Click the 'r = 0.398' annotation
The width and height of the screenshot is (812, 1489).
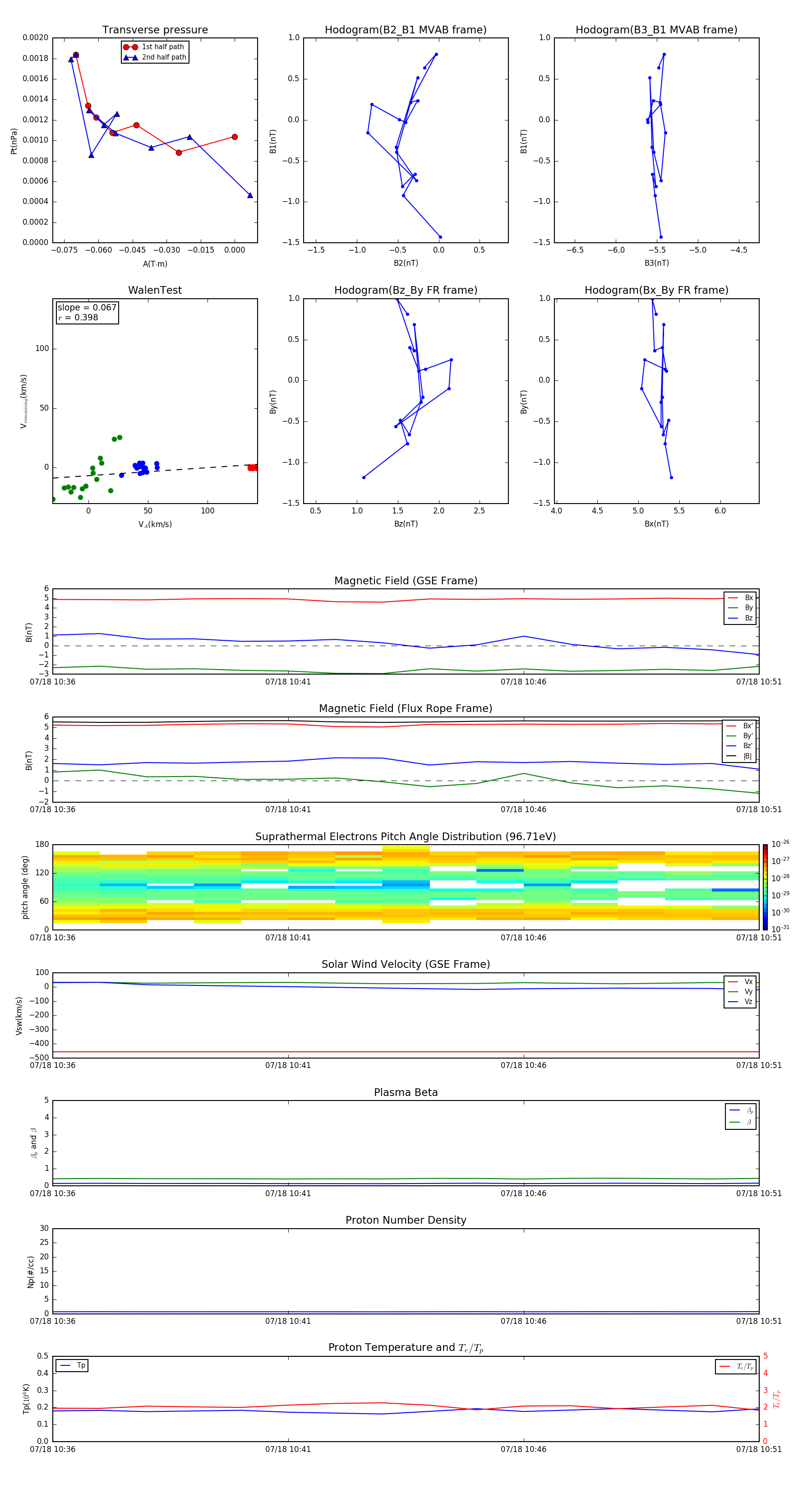point(78,317)
